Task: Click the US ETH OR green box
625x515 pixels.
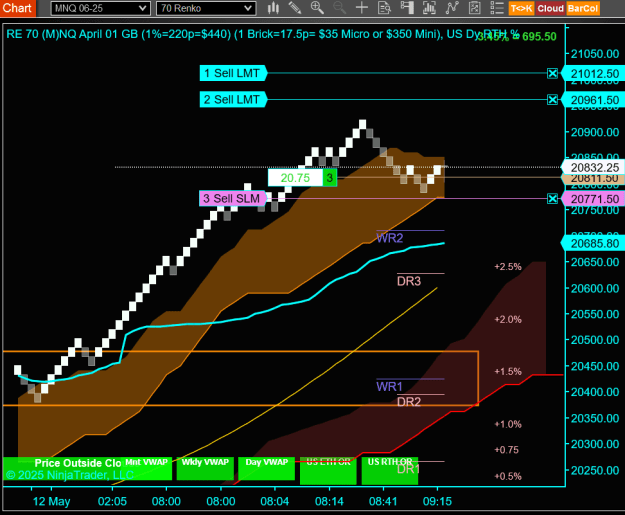Action: pos(328,470)
